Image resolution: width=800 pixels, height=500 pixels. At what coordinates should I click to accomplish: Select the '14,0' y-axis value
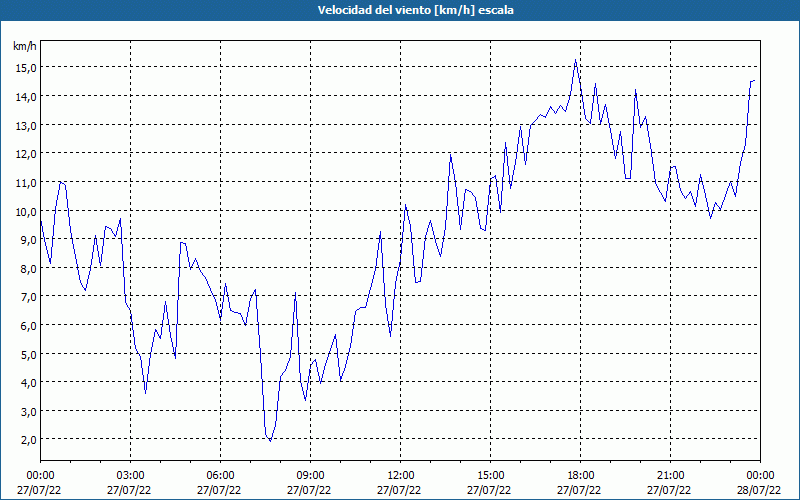click(26, 96)
